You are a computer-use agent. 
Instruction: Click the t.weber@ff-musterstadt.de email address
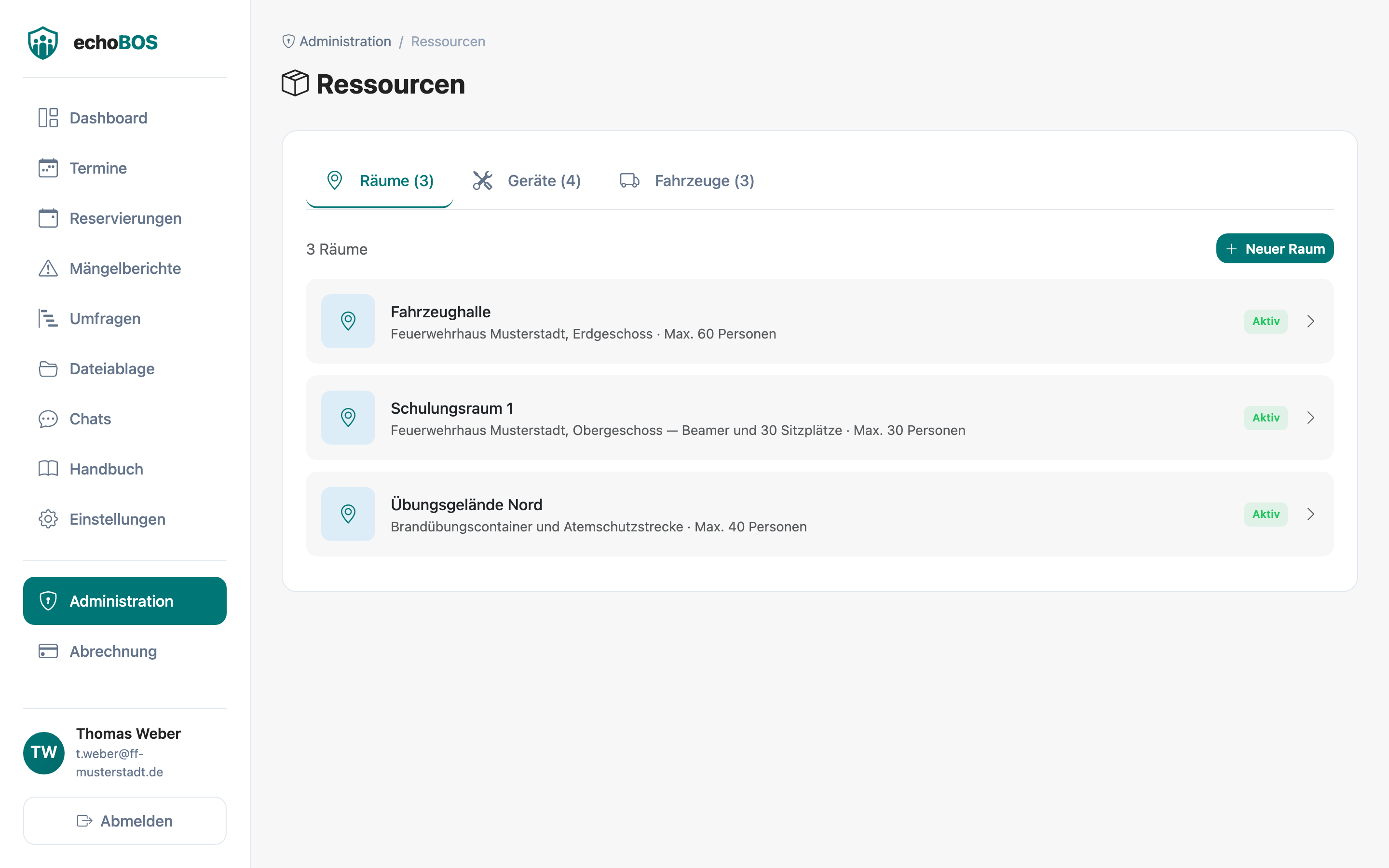(120, 763)
